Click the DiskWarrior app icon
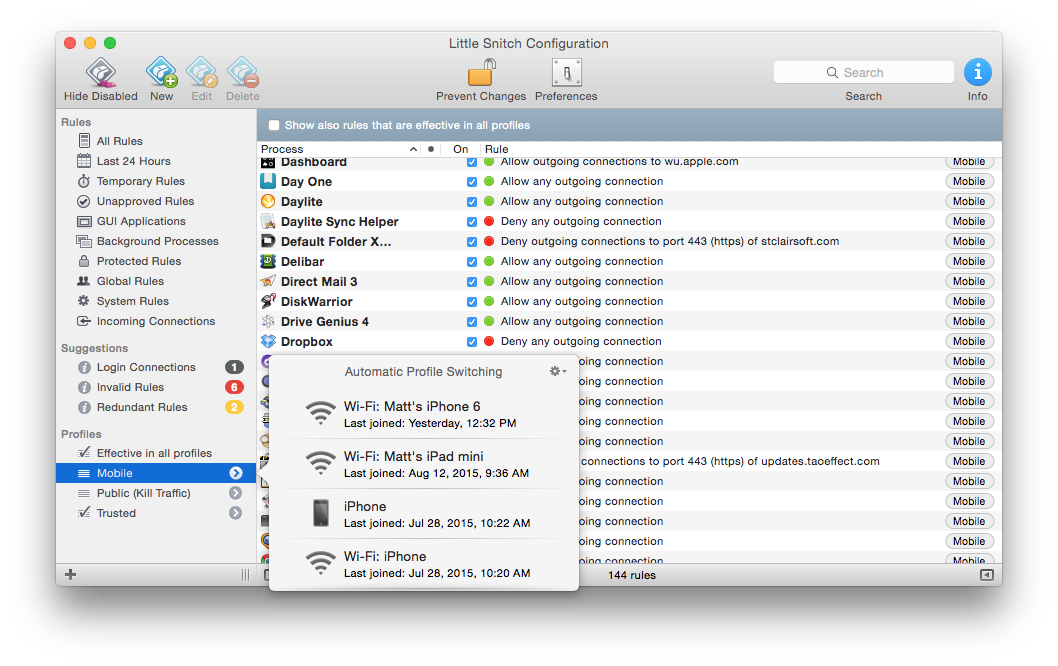1058x666 pixels. [x=268, y=301]
